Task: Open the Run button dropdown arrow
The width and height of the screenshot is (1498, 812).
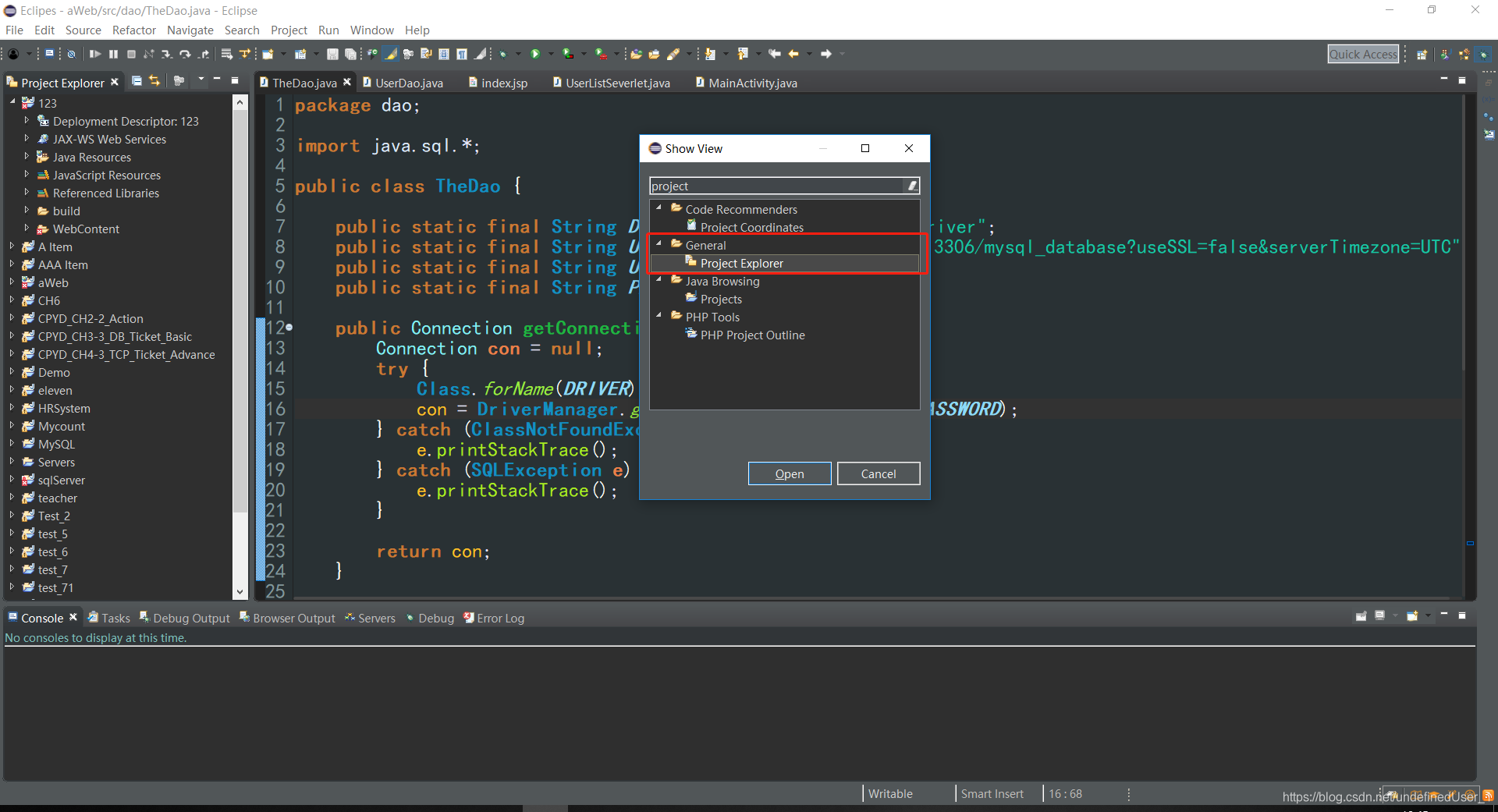Action: [550, 54]
